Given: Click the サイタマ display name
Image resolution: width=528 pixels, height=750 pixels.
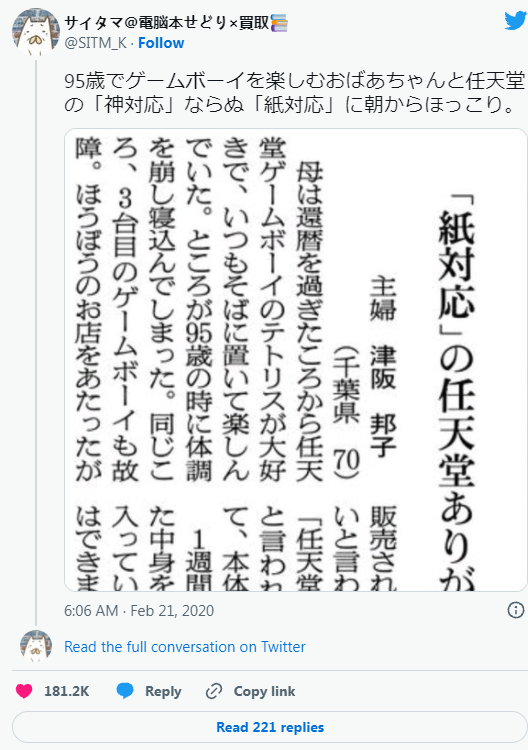Looking at the screenshot, I should 167,22.
